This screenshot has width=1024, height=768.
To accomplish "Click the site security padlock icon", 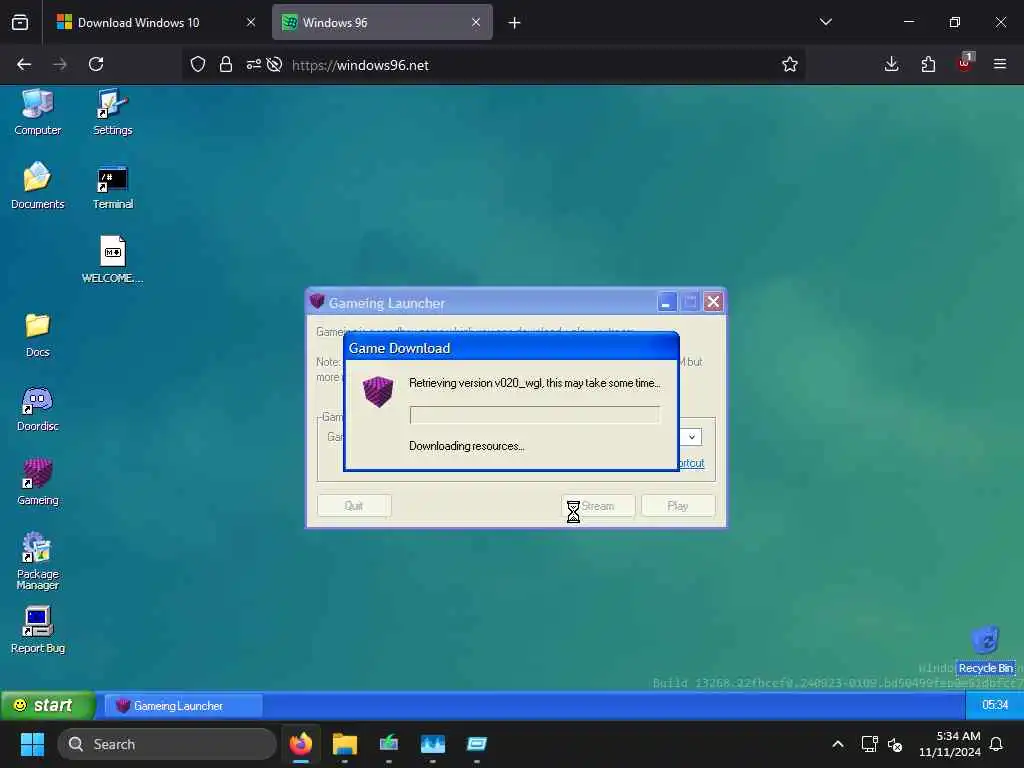I will click(x=226, y=64).
